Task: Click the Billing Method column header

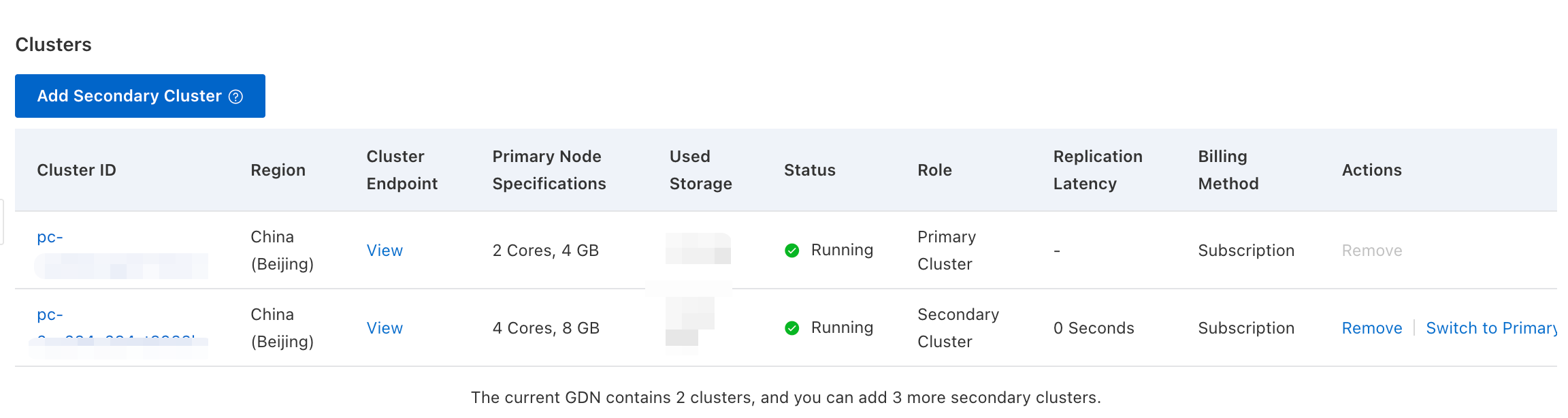Action: click(x=1228, y=170)
